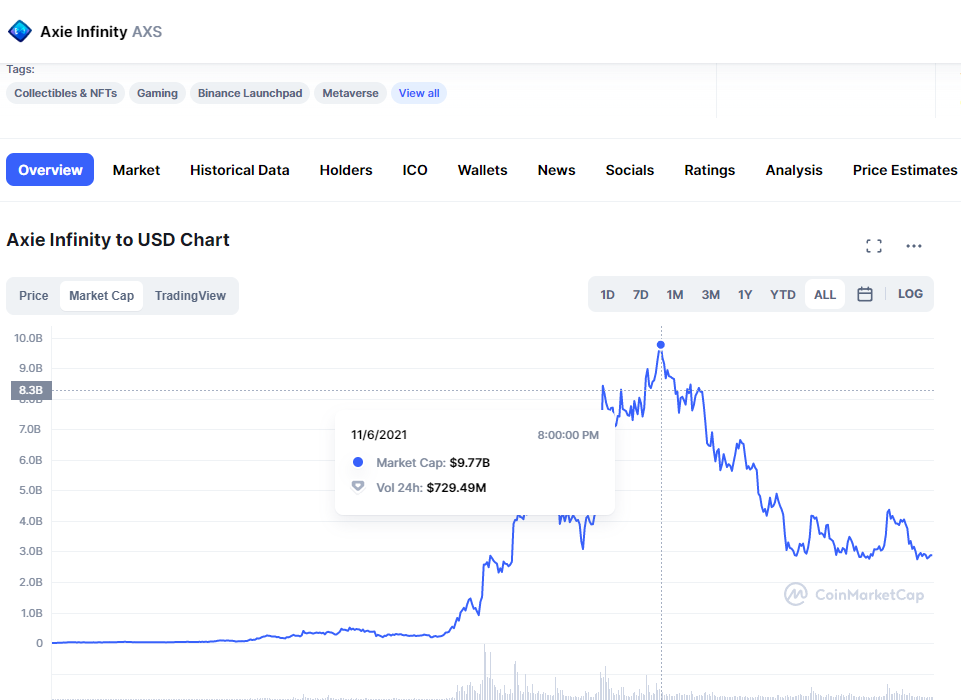This screenshot has height=700, width=961.
Task: Toggle the LOG scale button
Action: coord(910,294)
